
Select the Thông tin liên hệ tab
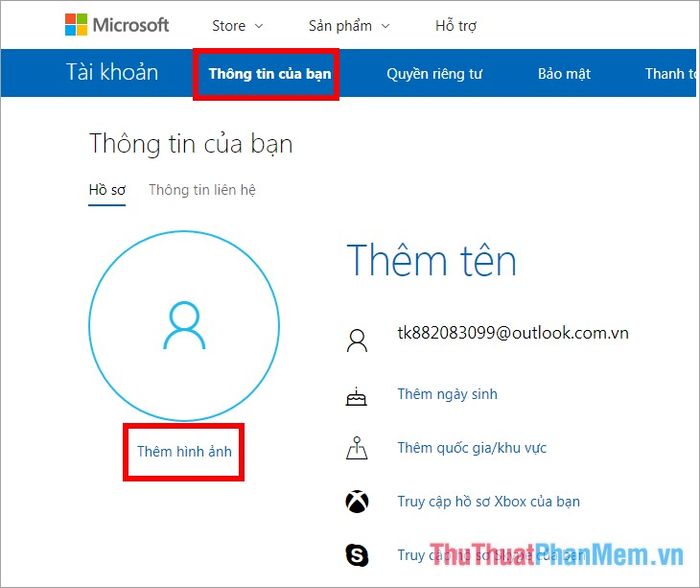pos(202,190)
